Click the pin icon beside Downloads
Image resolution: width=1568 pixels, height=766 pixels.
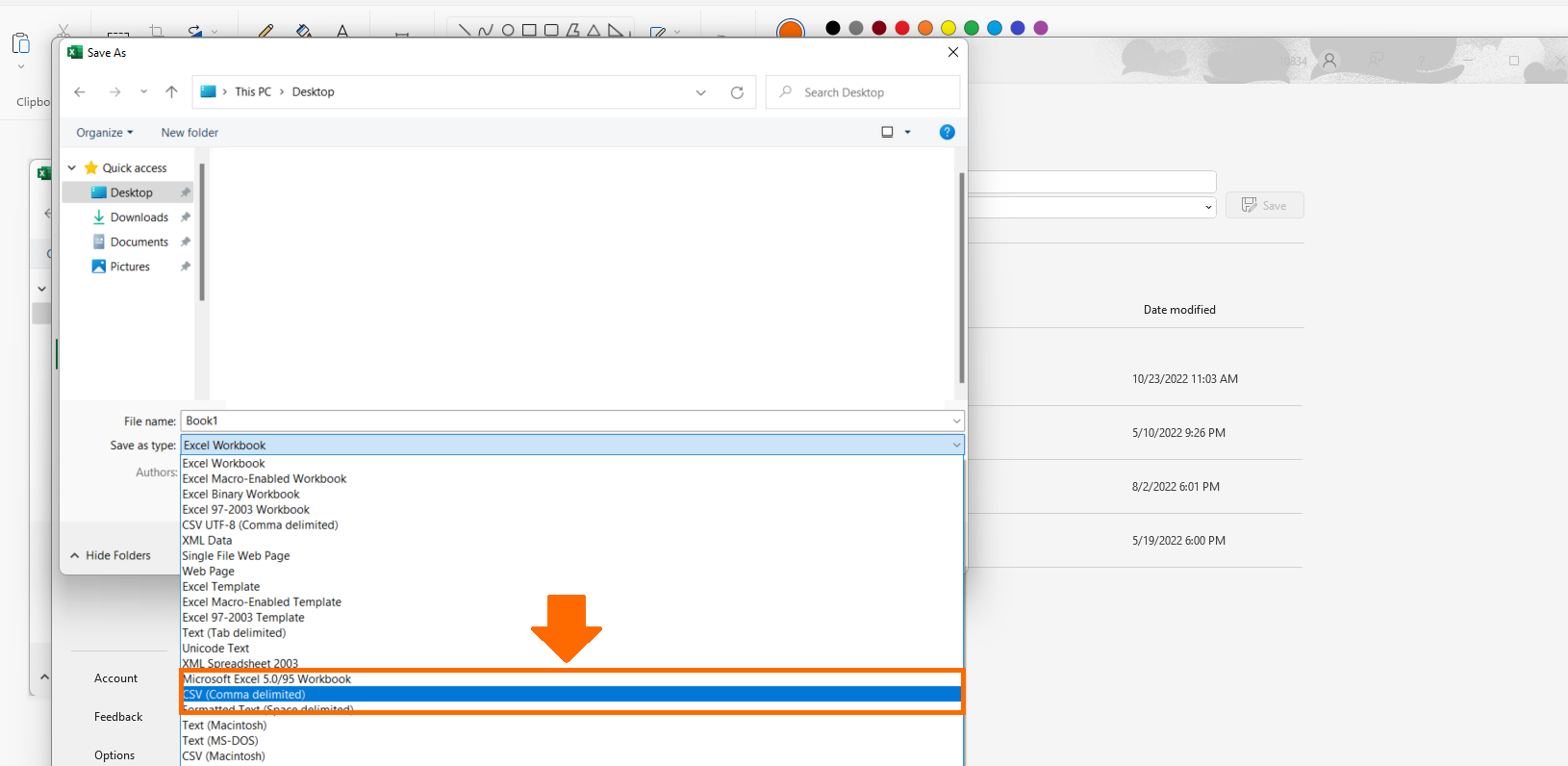click(186, 217)
